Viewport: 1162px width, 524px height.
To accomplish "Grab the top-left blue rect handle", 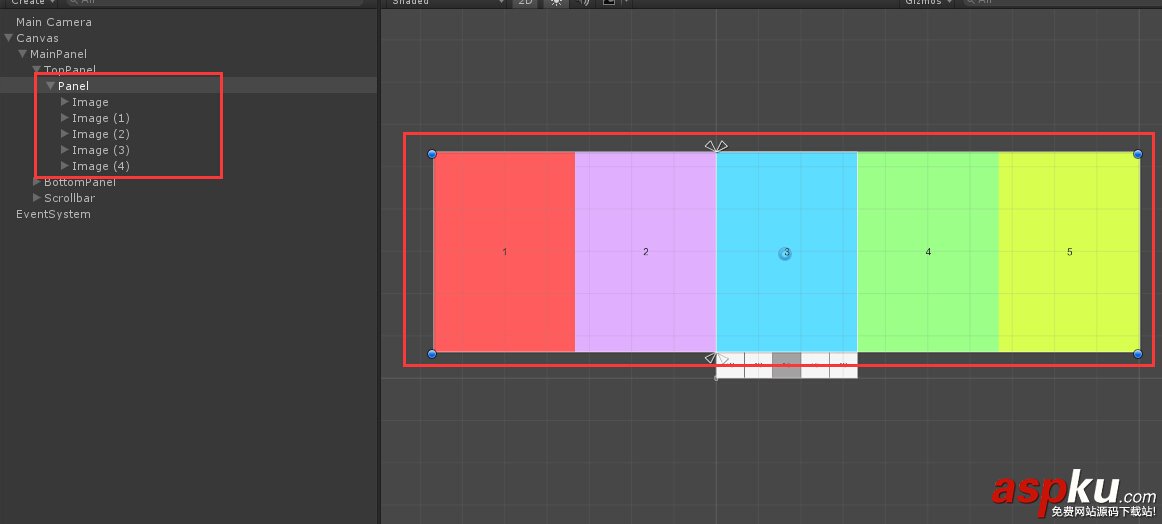I will 432,154.
